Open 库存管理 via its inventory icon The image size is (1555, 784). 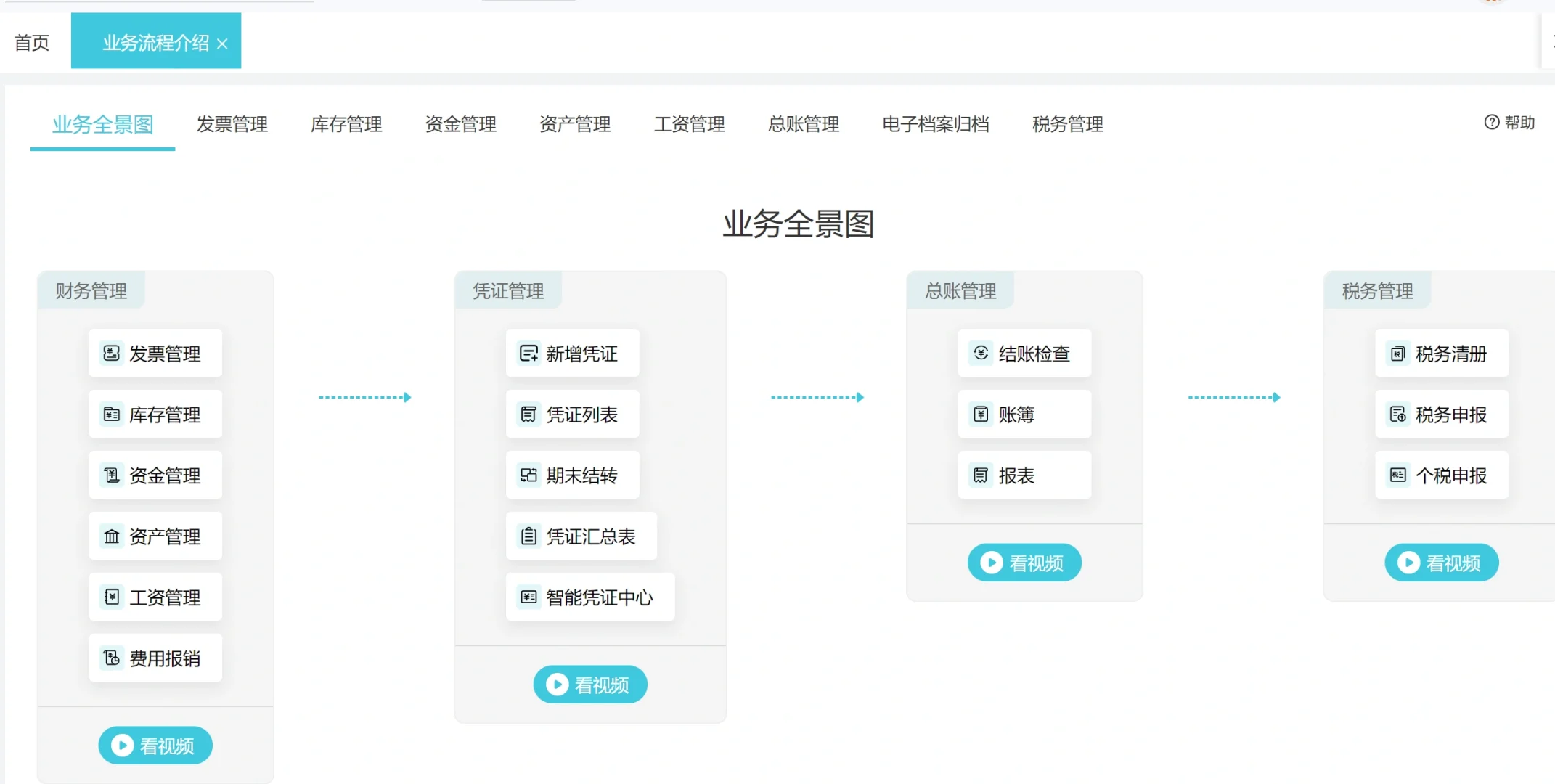(110, 415)
